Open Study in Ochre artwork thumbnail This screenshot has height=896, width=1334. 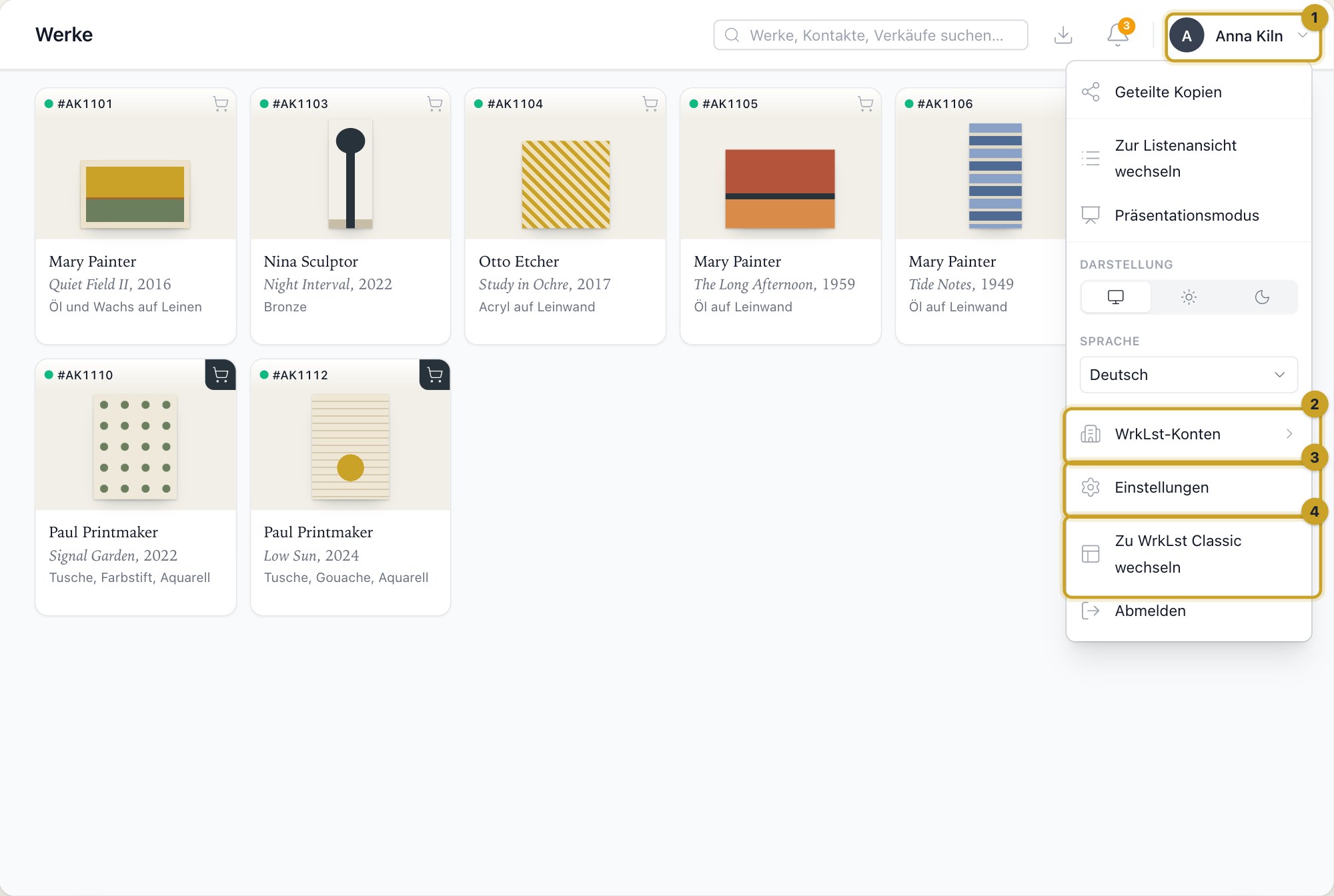click(566, 185)
